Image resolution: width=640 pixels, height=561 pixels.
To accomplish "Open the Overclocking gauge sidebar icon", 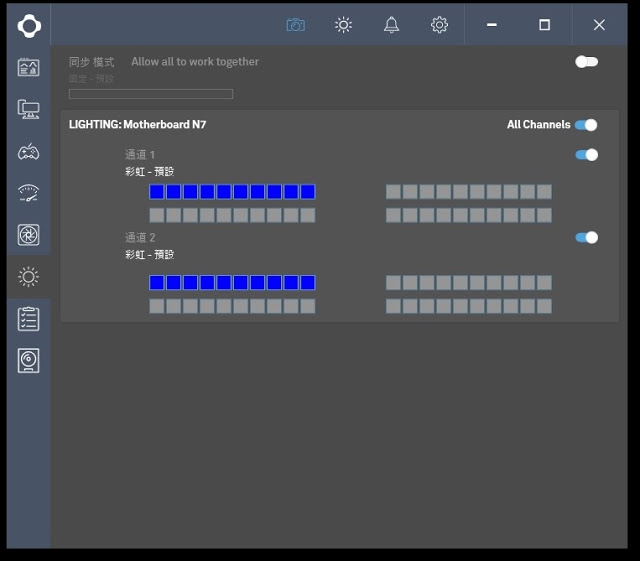I will pyautogui.click(x=29, y=194).
